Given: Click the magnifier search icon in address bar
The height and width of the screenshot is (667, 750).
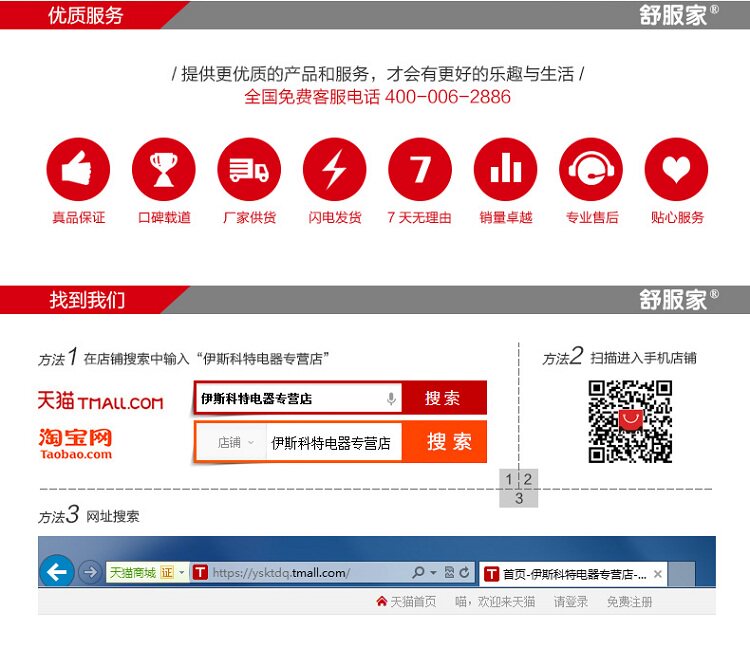Looking at the screenshot, I should tap(419, 572).
